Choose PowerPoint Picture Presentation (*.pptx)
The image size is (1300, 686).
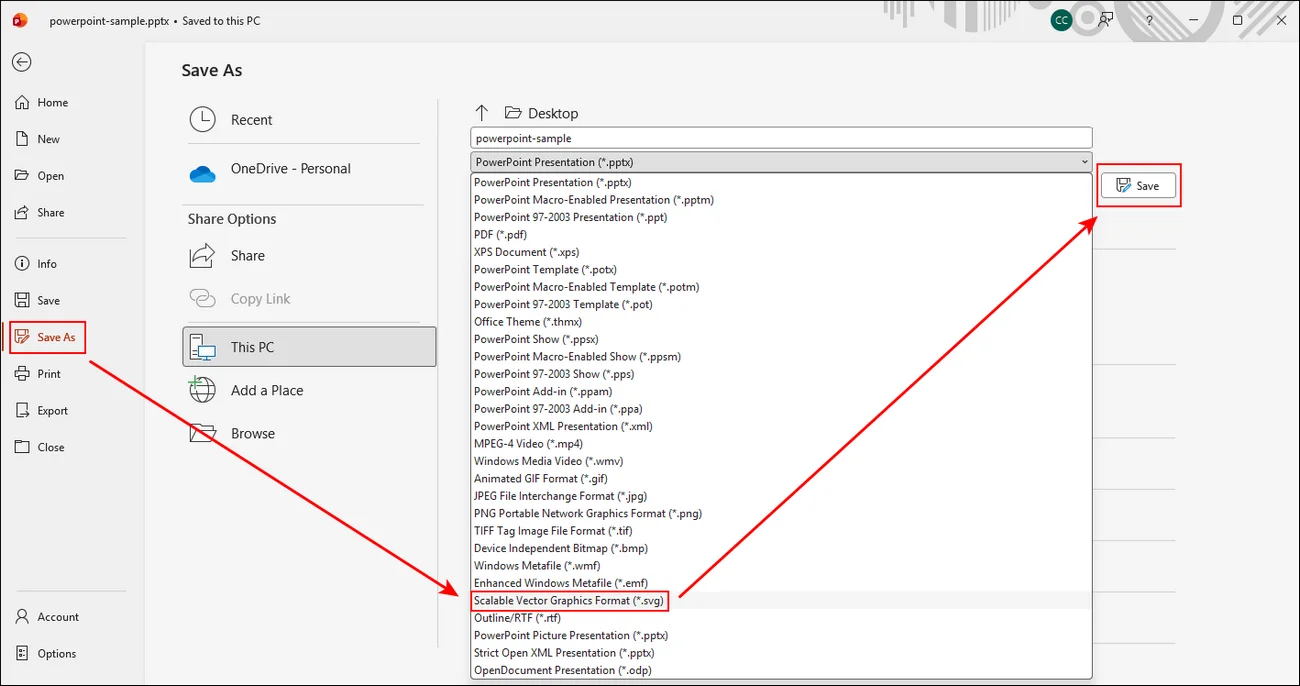tap(781, 635)
